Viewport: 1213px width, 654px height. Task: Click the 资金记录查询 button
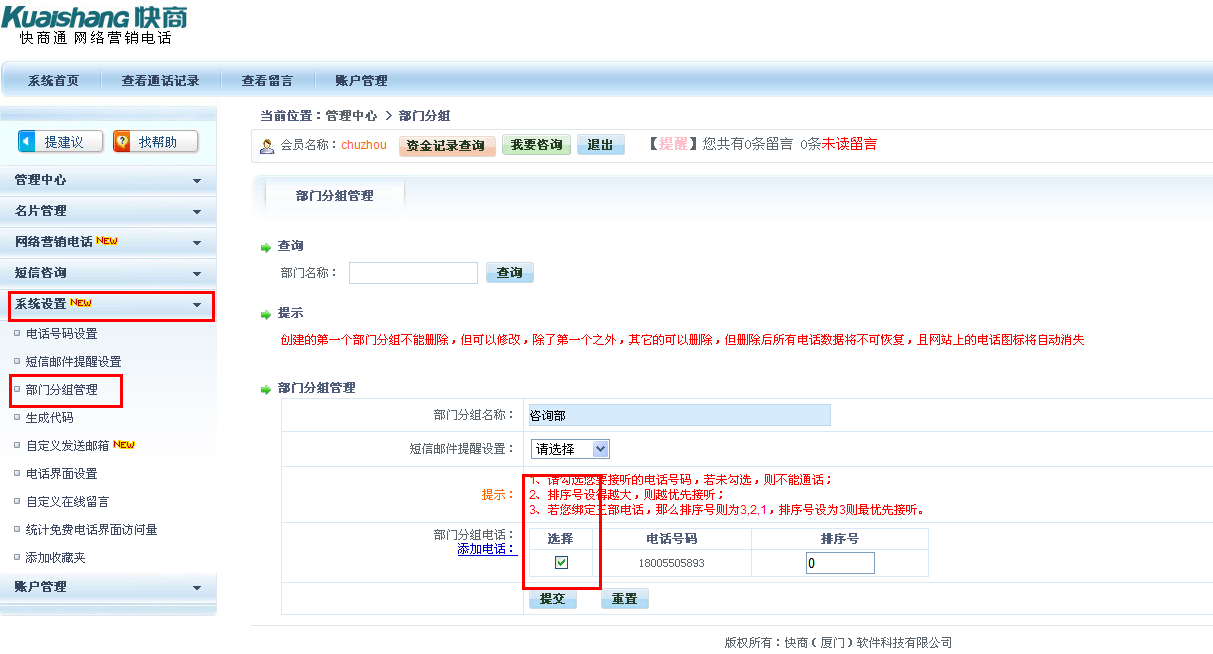coord(446,146)
